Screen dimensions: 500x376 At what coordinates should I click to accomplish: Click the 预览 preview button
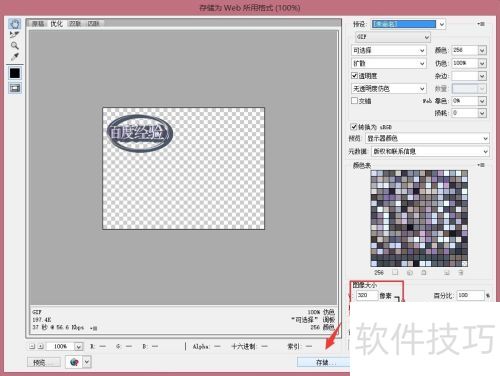(44, 362)
